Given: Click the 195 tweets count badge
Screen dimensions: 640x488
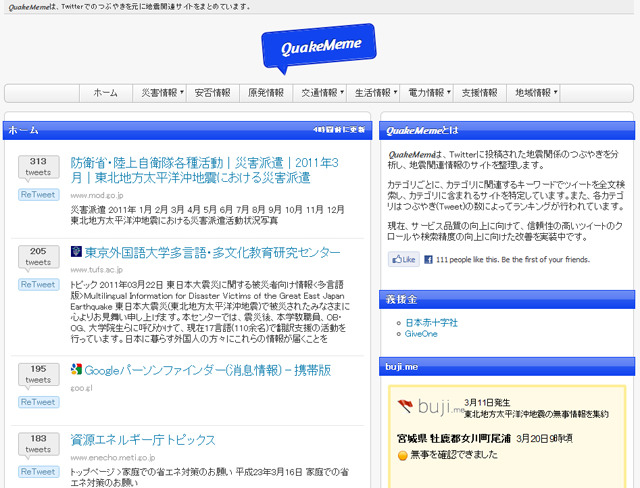Looking at the screenshot, I should (38, 374).
